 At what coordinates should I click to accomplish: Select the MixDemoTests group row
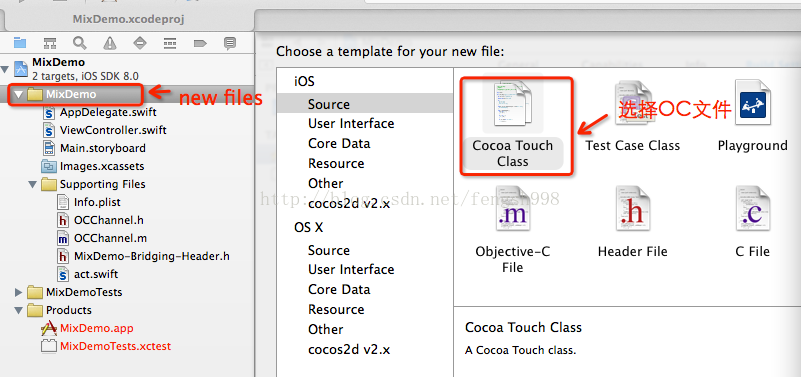pyautogui.click(x=127, y=292)
